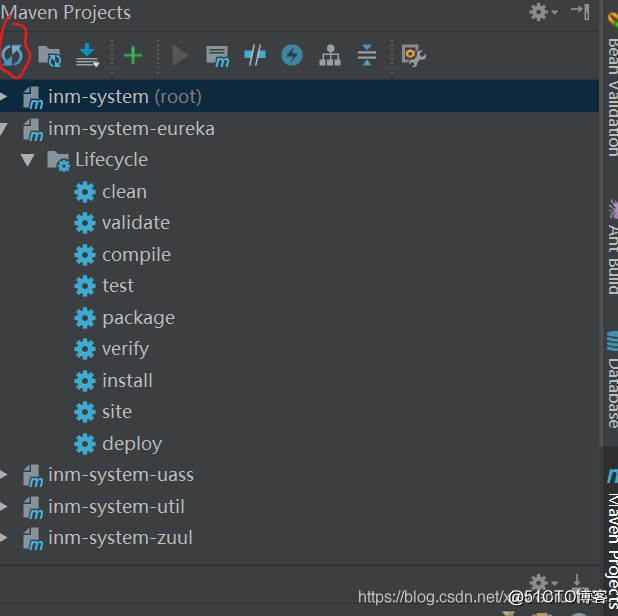Image resolution: width=618 pixels, height=616 pixels.
Task: Click the Execute Maven Goal icon
Action: 217,56
